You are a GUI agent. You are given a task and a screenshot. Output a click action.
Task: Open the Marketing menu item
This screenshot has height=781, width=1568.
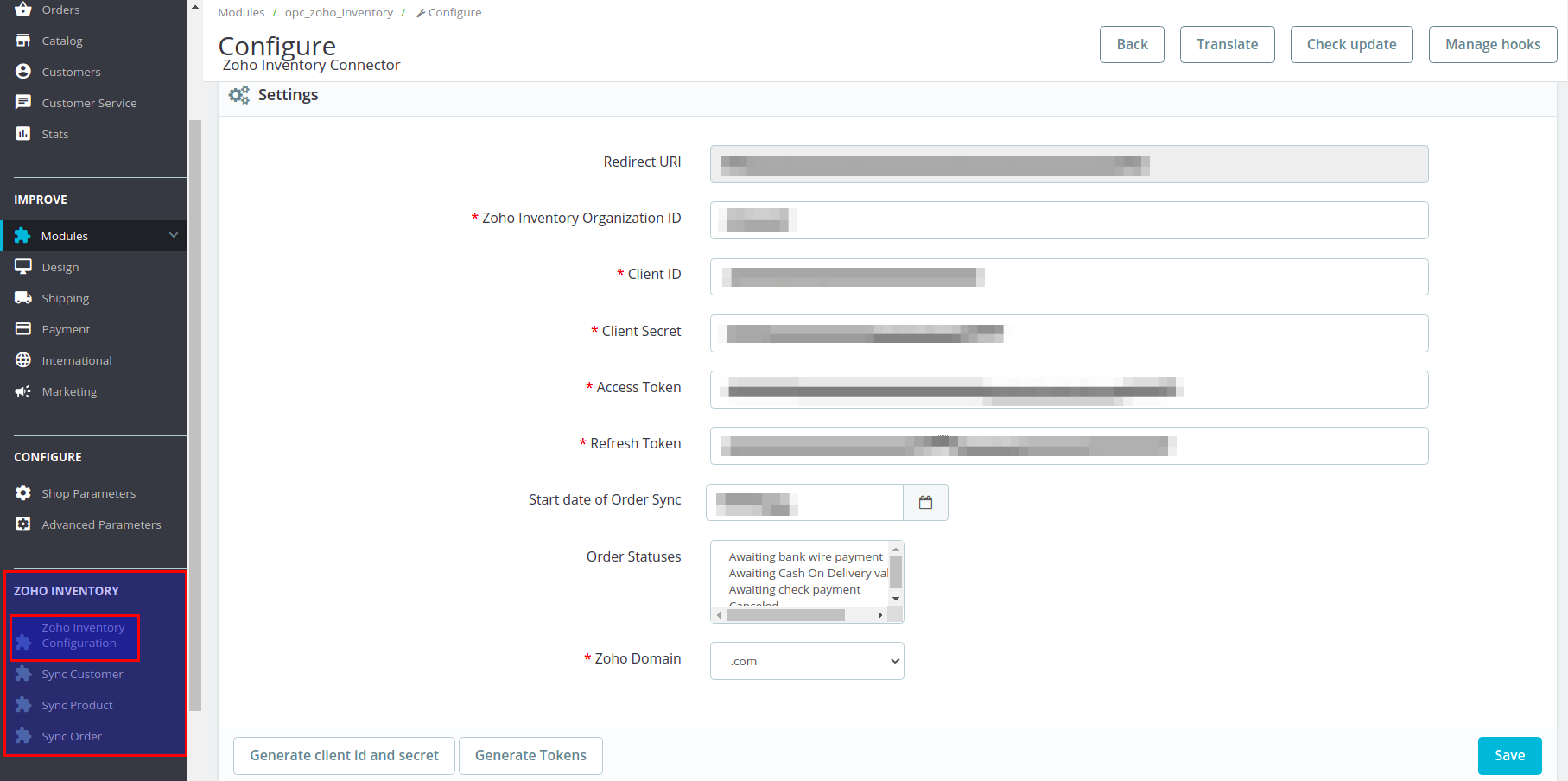(69, 391)
